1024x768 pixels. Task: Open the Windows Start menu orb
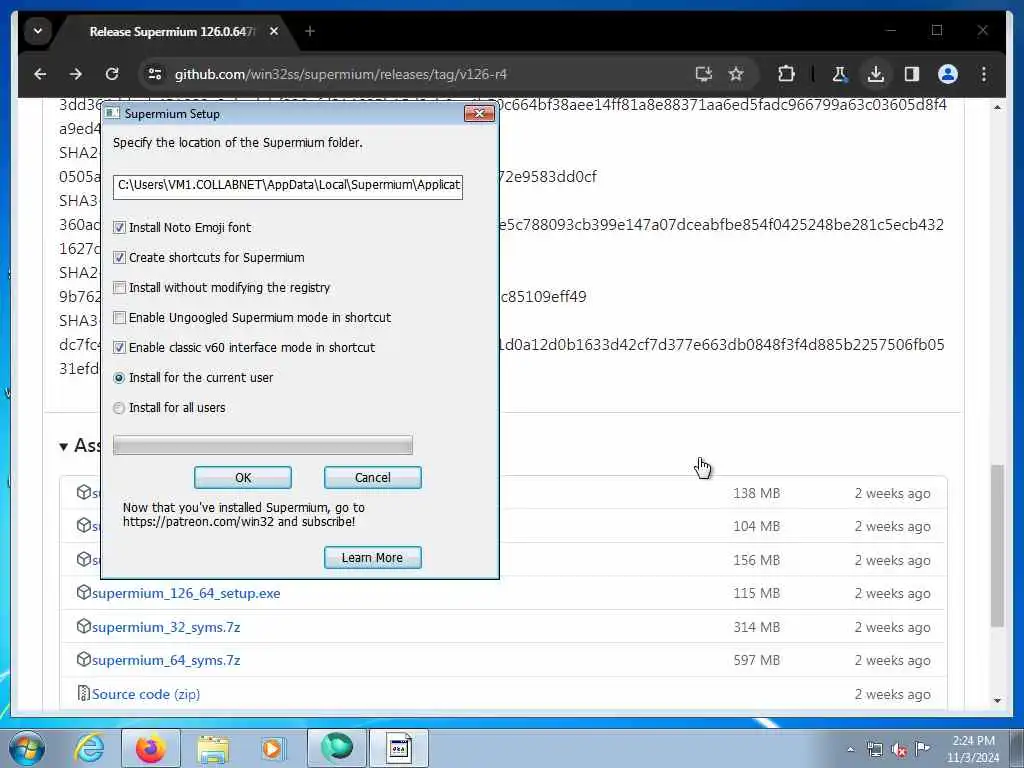(26, 748)
